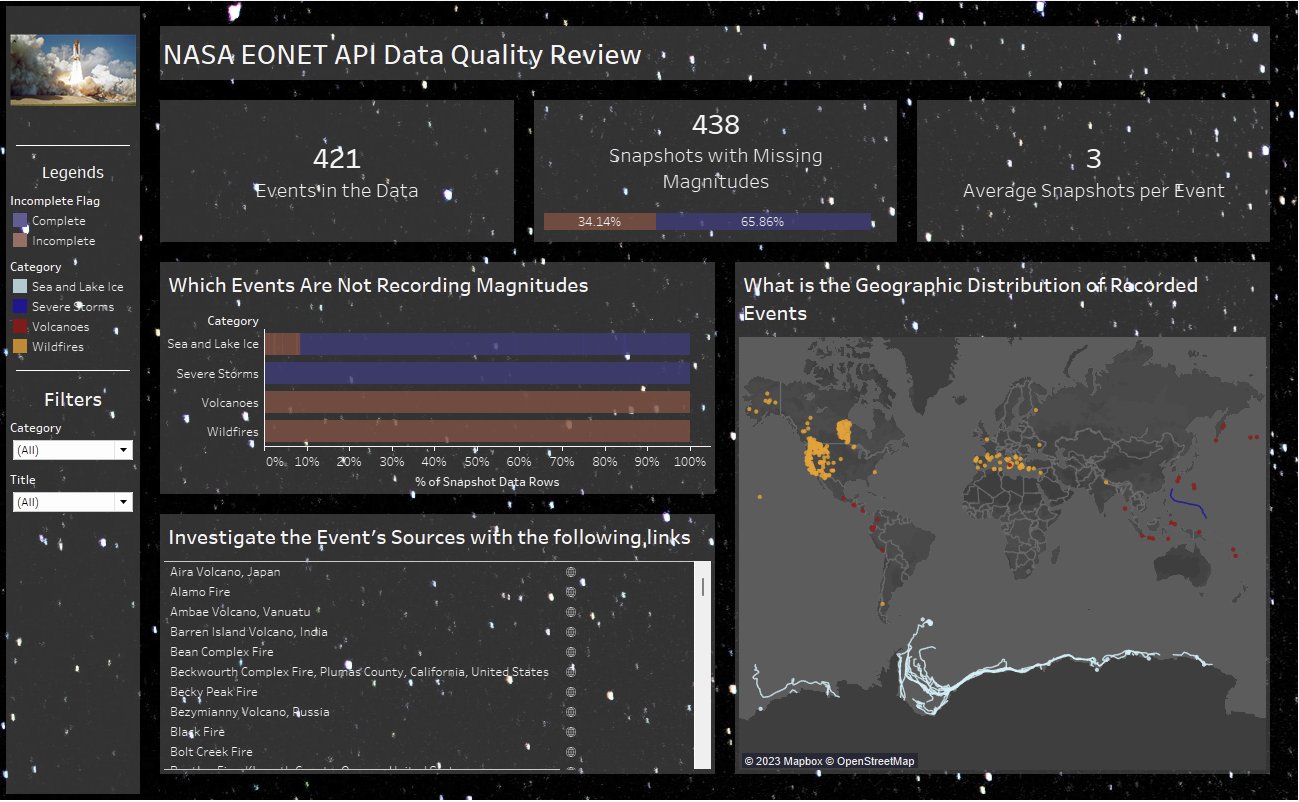1299x802 pixels.
Task: Click the 'Volcanoes' chart axis label
Action: pos(229,403)
